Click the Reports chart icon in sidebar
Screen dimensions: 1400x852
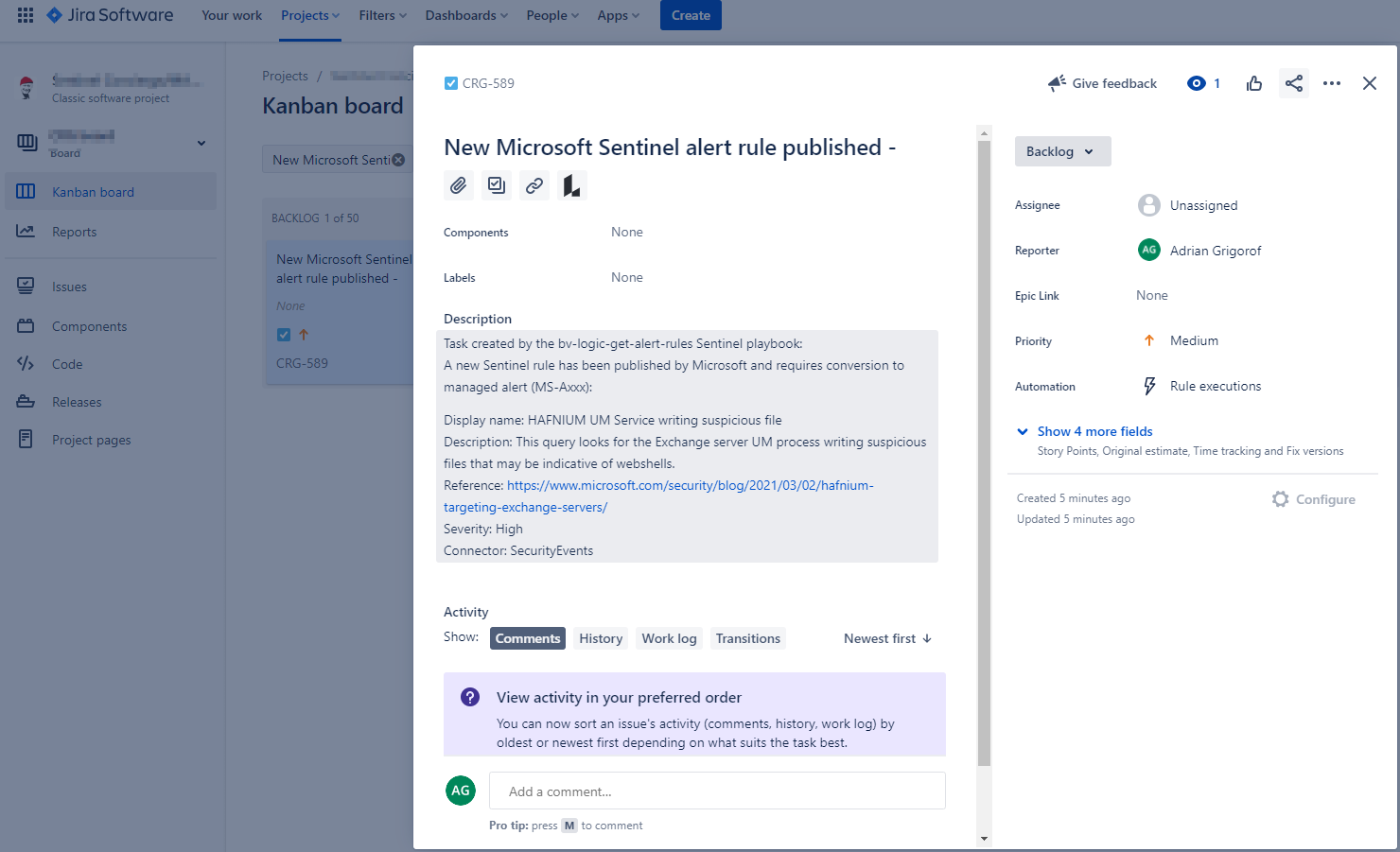[26, 232]
